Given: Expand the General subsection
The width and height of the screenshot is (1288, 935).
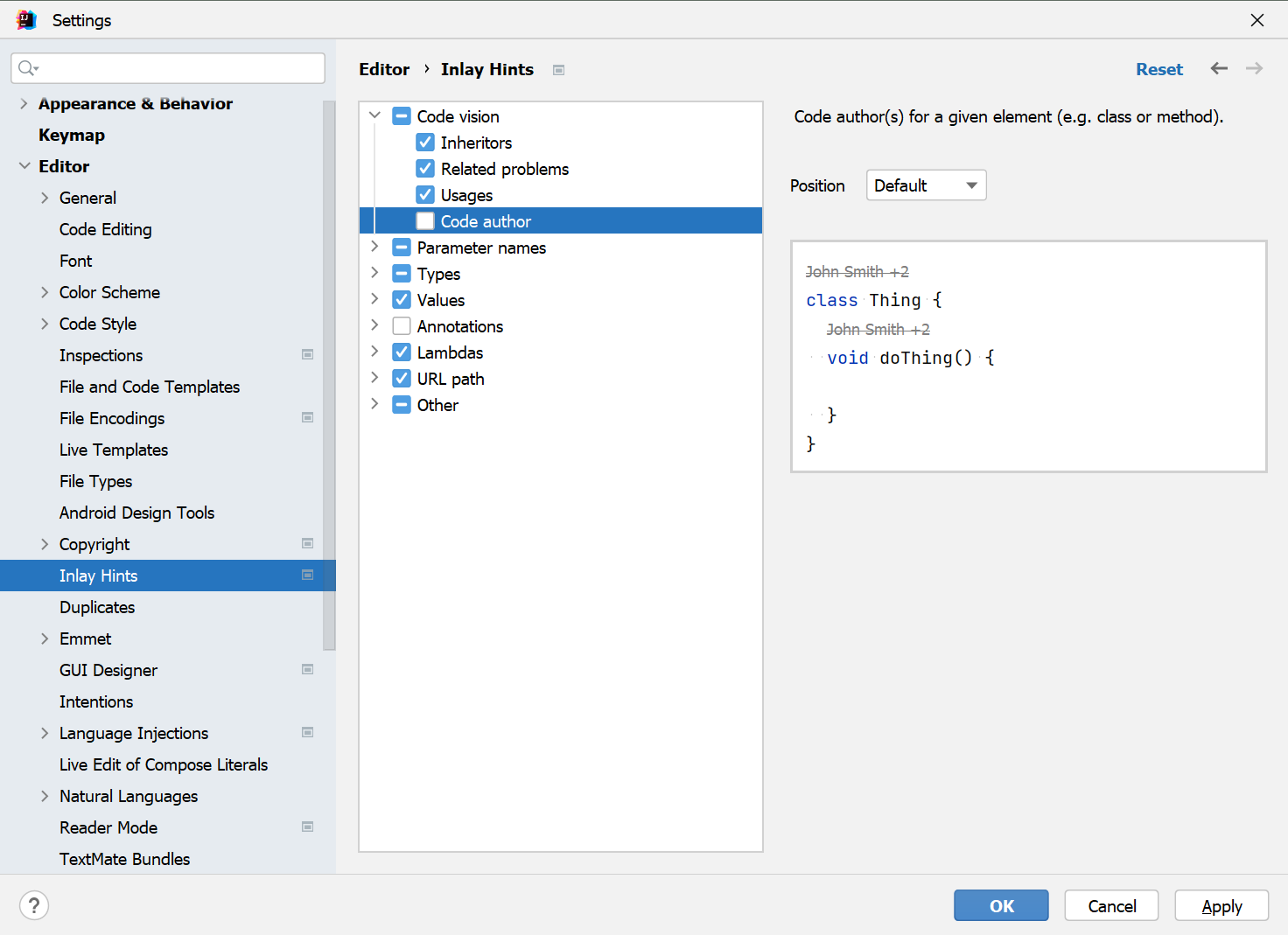Looking at the screenshot, I should (45, 198).
